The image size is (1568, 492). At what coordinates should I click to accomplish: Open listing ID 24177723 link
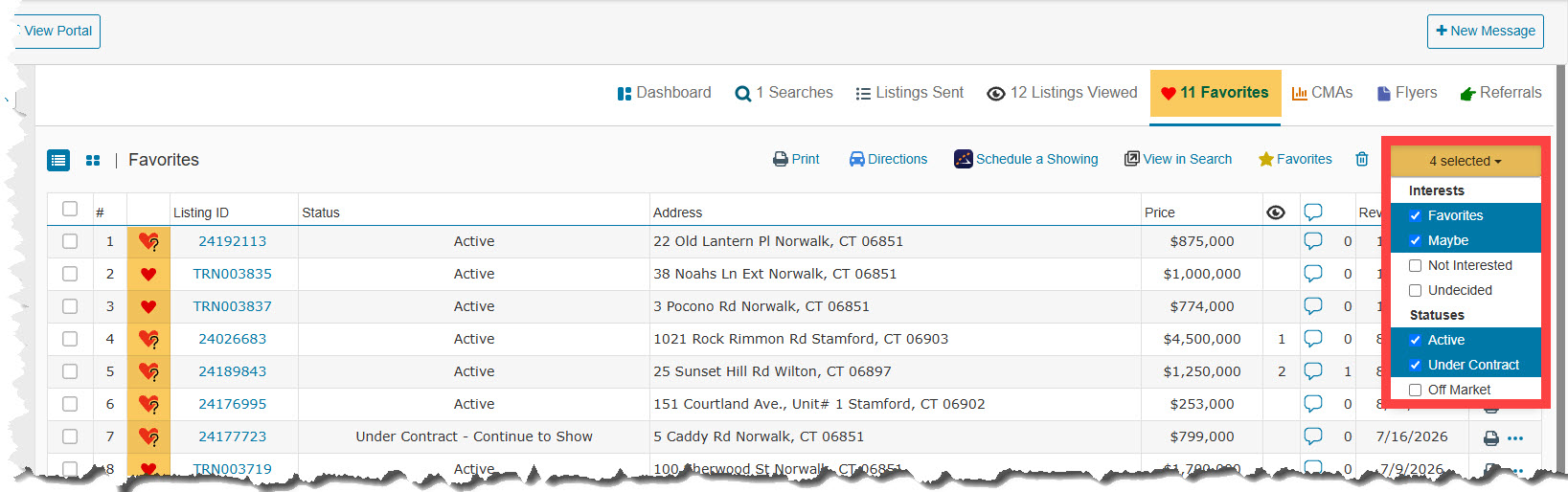tap(233, 436)
